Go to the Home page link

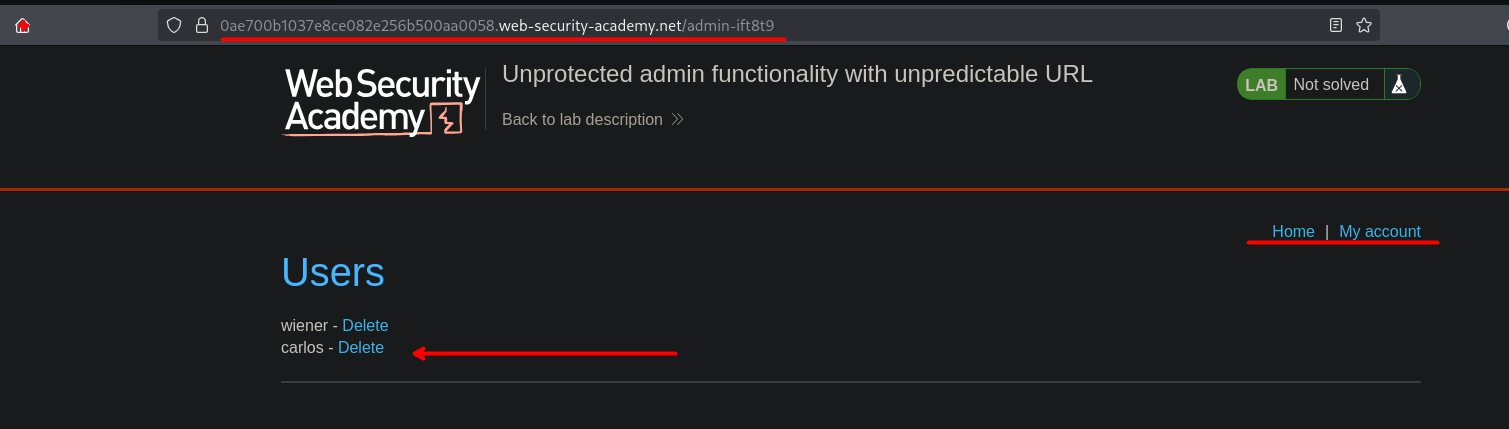(x=1293, y=232)
